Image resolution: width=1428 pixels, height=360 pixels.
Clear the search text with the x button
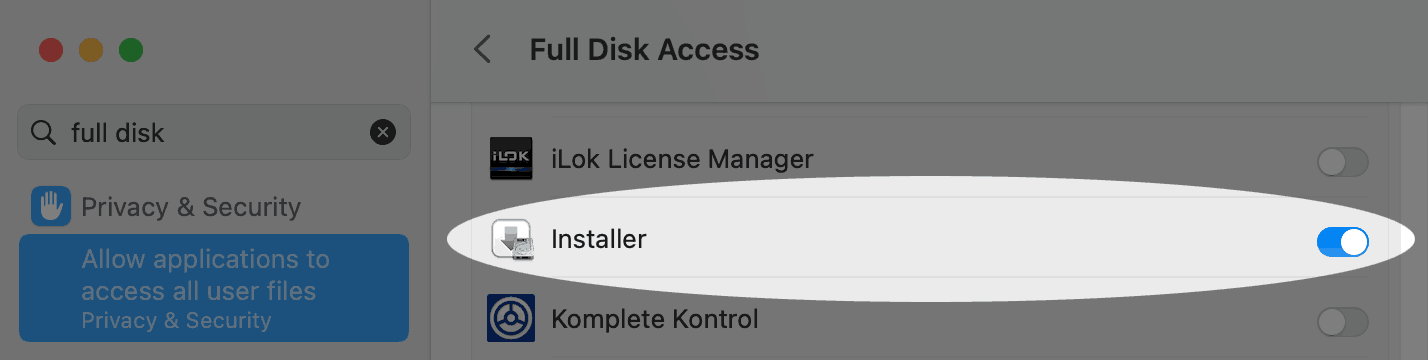(383, 132)
